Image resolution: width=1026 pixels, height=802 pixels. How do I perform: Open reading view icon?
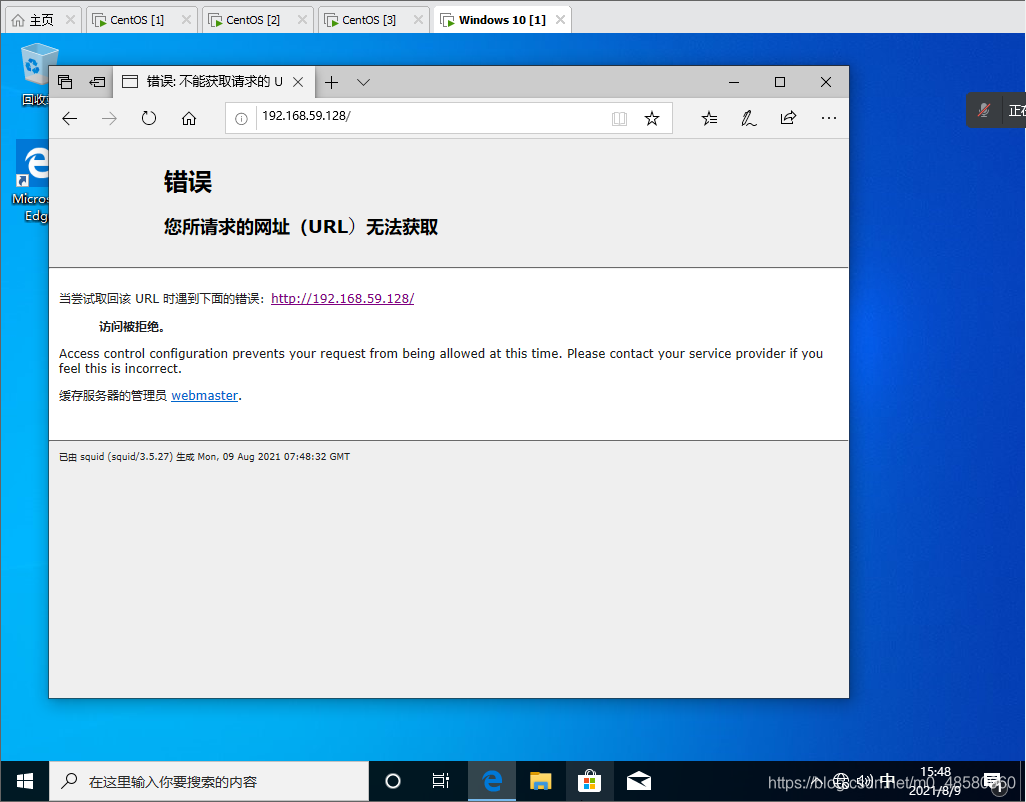[619, 118]
